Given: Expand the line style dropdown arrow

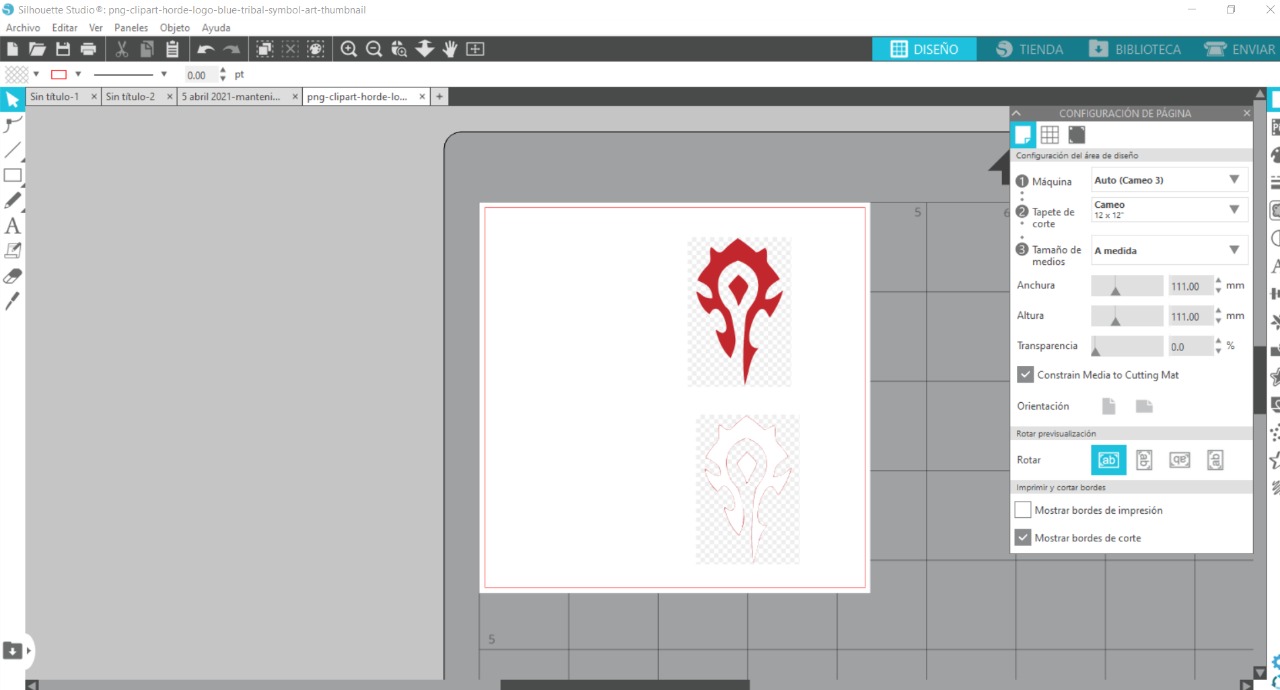Looking at the screenshot, I should pos(164,74).
